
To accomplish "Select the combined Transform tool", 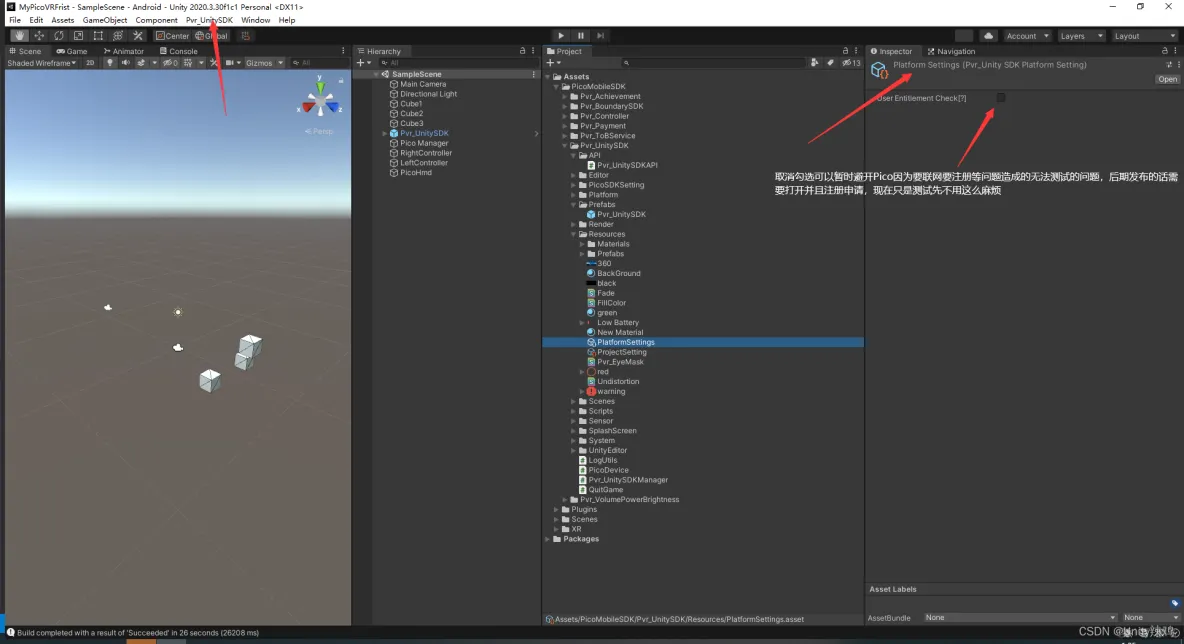I will (118, 35).
